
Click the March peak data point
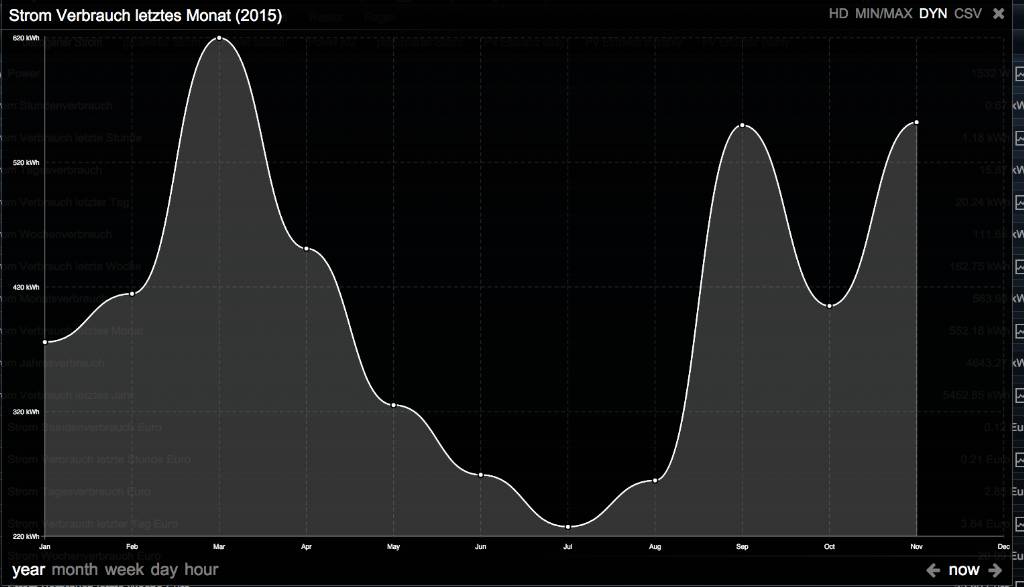coord(219,38)
